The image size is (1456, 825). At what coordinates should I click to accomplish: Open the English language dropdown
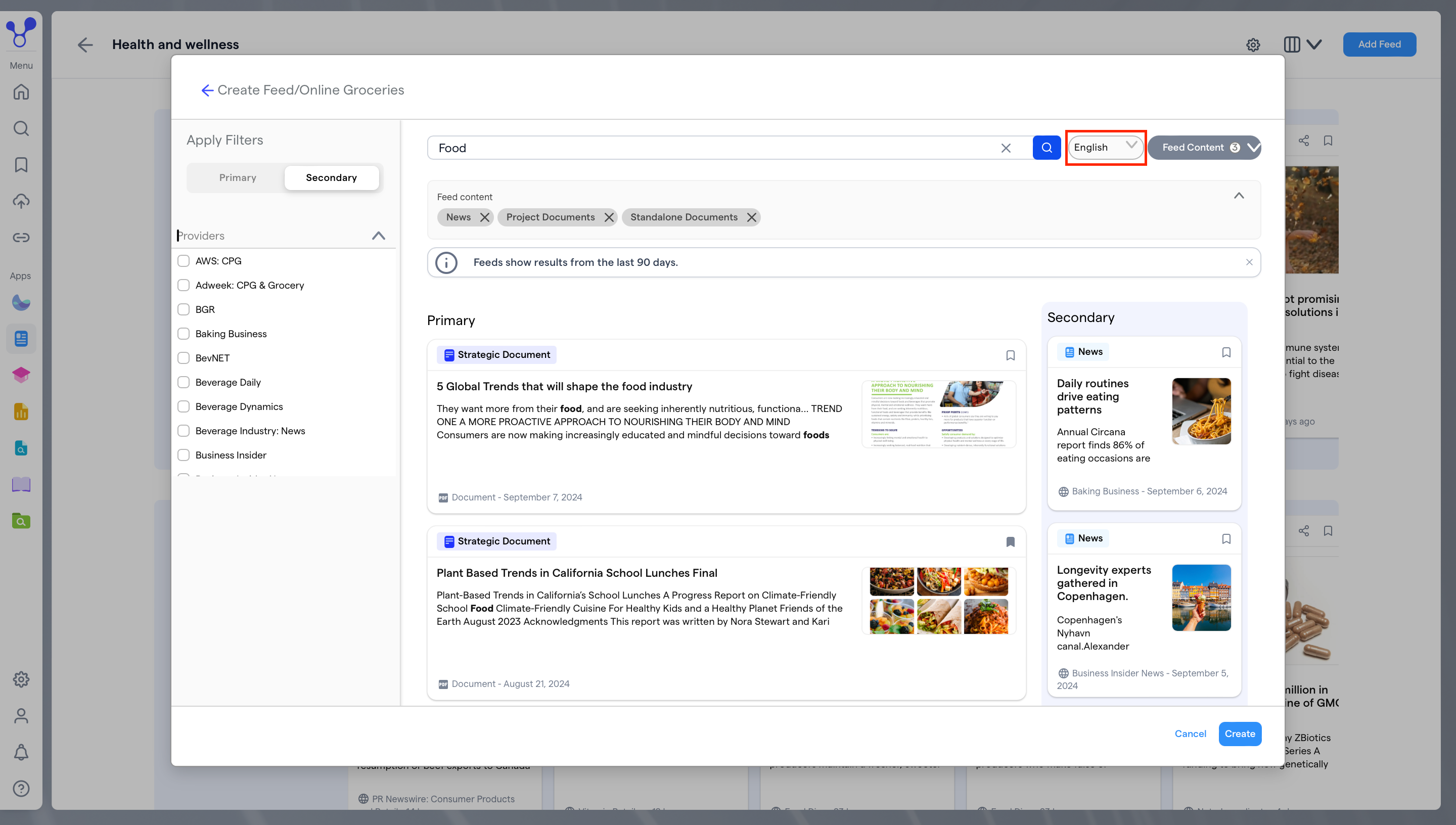coord(1105,147)
